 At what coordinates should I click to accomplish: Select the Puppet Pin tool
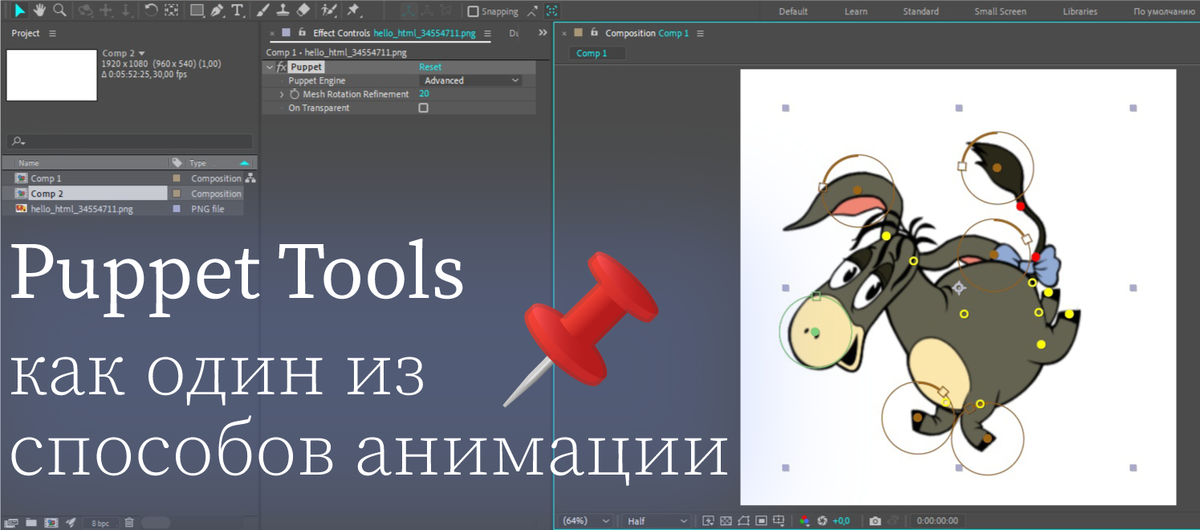pos(353,11)
